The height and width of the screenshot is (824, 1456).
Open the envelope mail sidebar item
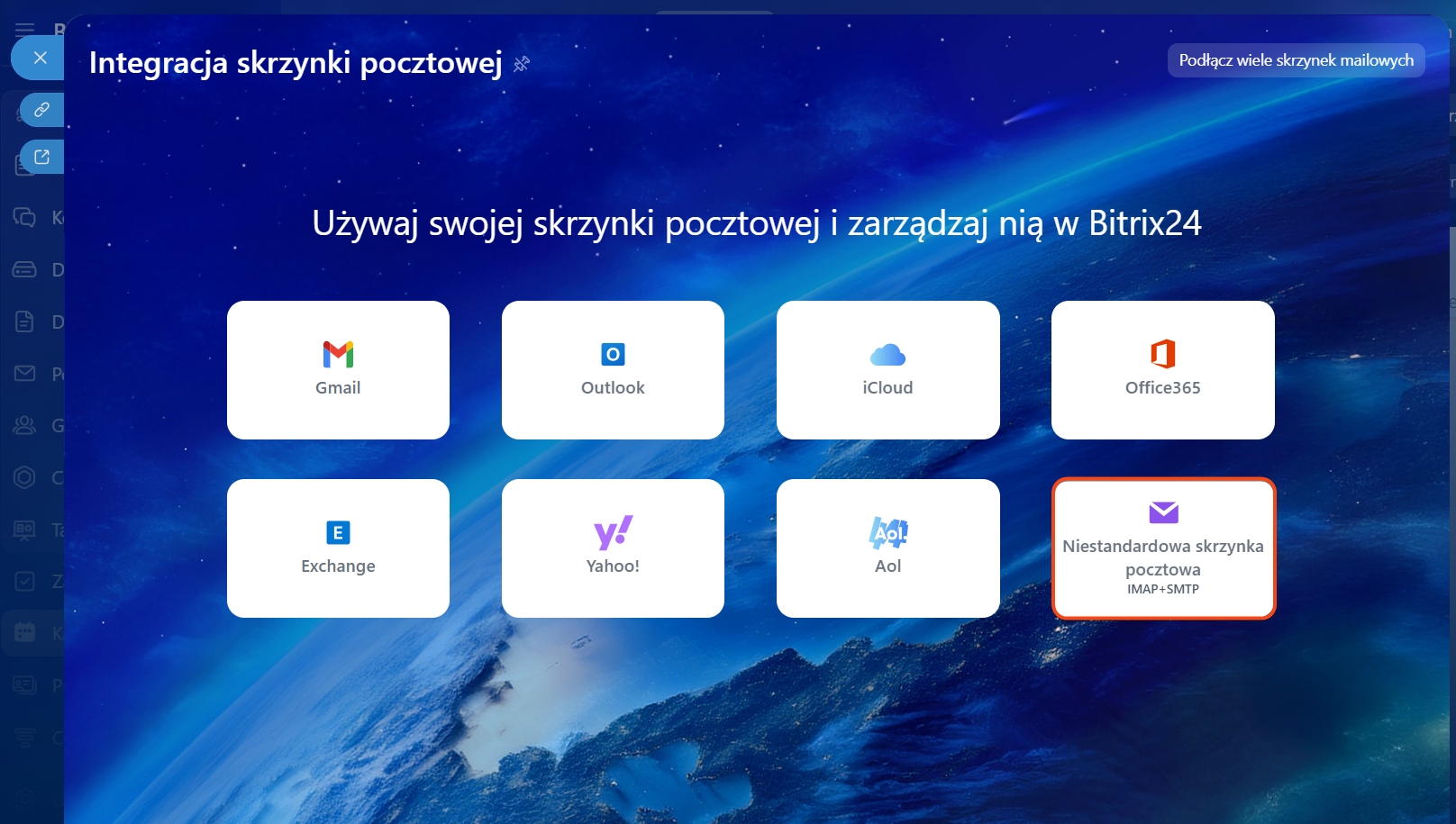pyautogui.click(x=24, y=373)
